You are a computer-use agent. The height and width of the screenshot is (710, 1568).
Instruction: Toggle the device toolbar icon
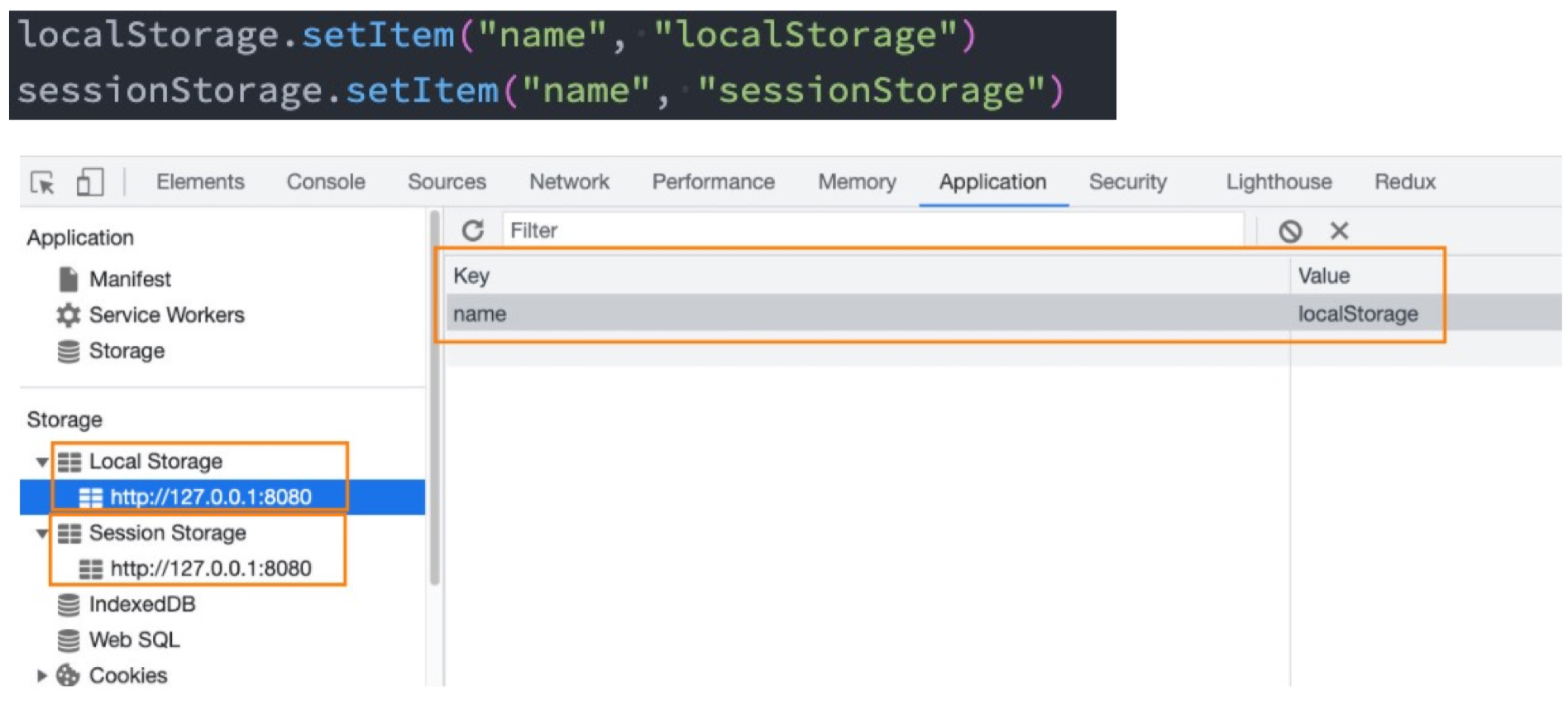89,182
